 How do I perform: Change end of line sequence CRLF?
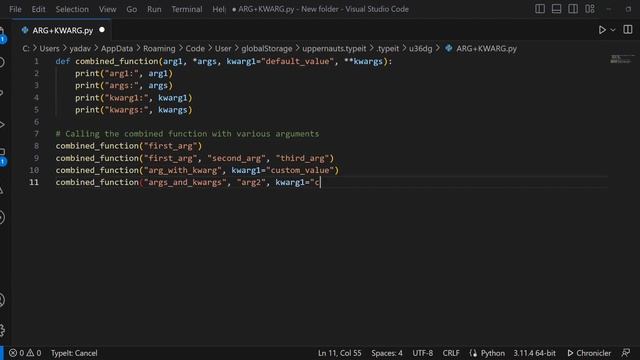pyautogui.click(x=451, y=353)
